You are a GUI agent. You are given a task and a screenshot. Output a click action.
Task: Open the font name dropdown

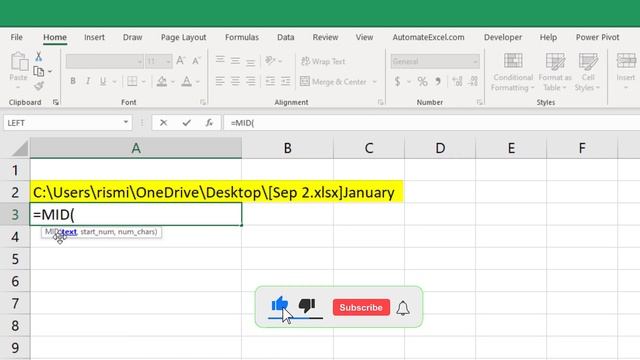[140, 62]
